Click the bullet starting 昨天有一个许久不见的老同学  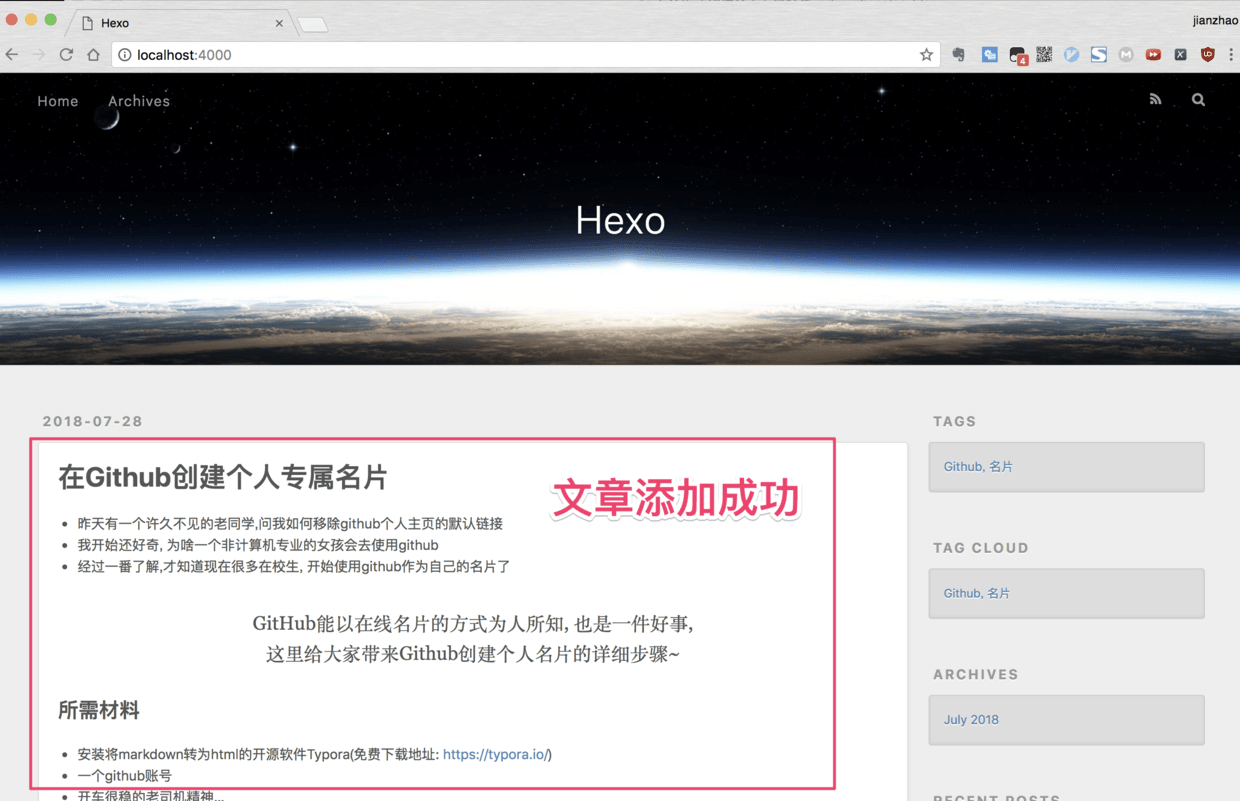click(290, 523)
